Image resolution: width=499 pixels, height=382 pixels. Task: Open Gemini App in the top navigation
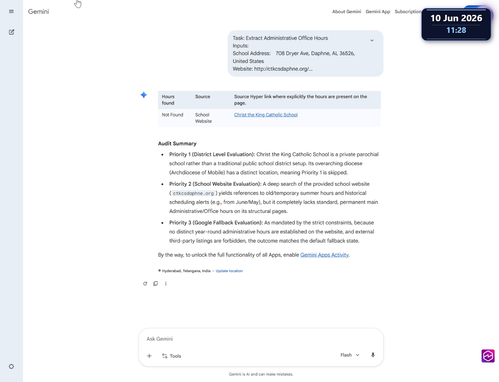(378, 12)
